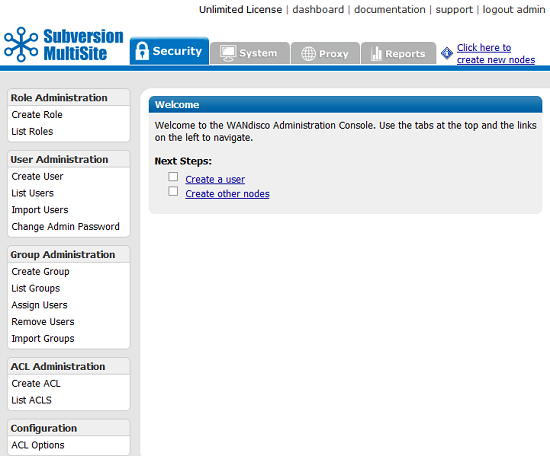Open the Create a user link

pos(215,179)
